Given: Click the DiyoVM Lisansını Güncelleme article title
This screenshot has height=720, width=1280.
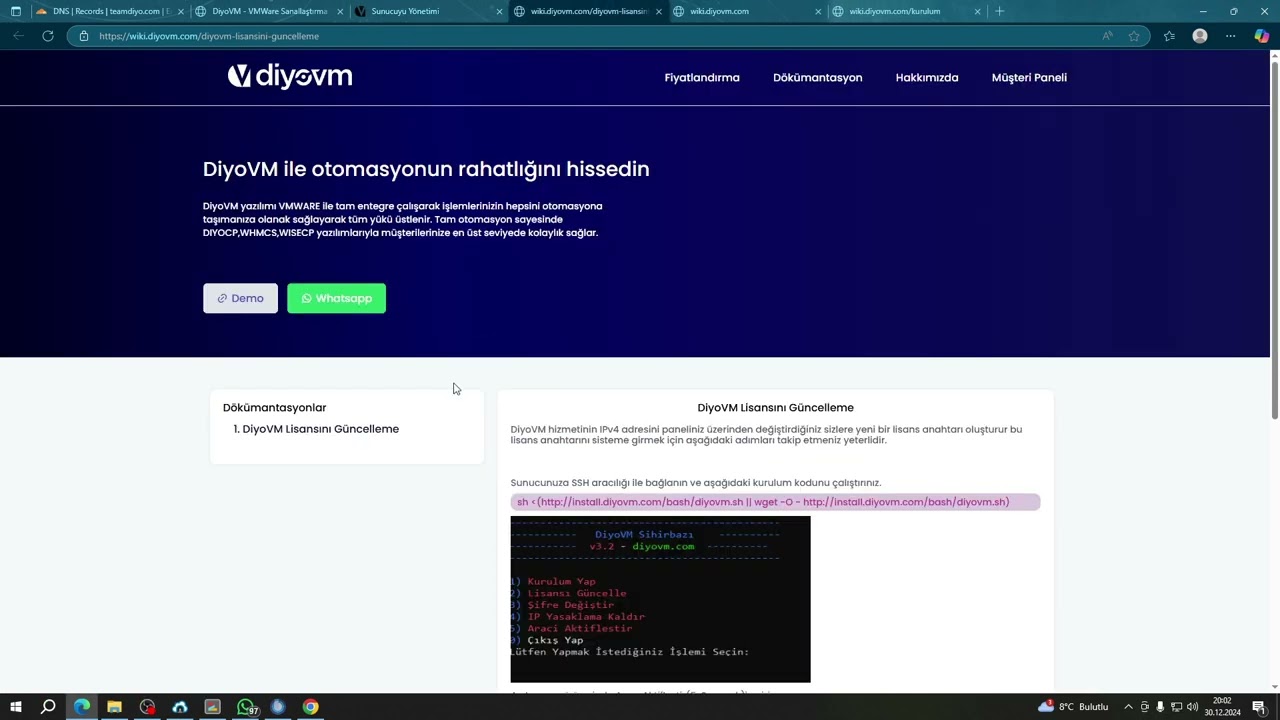Looking at the screenshot, I should pos(775,408).
